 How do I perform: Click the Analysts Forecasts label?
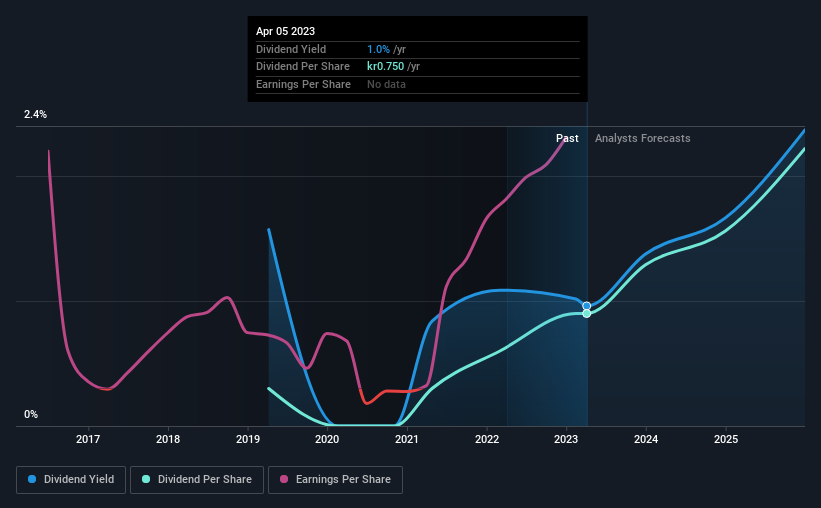642,138
